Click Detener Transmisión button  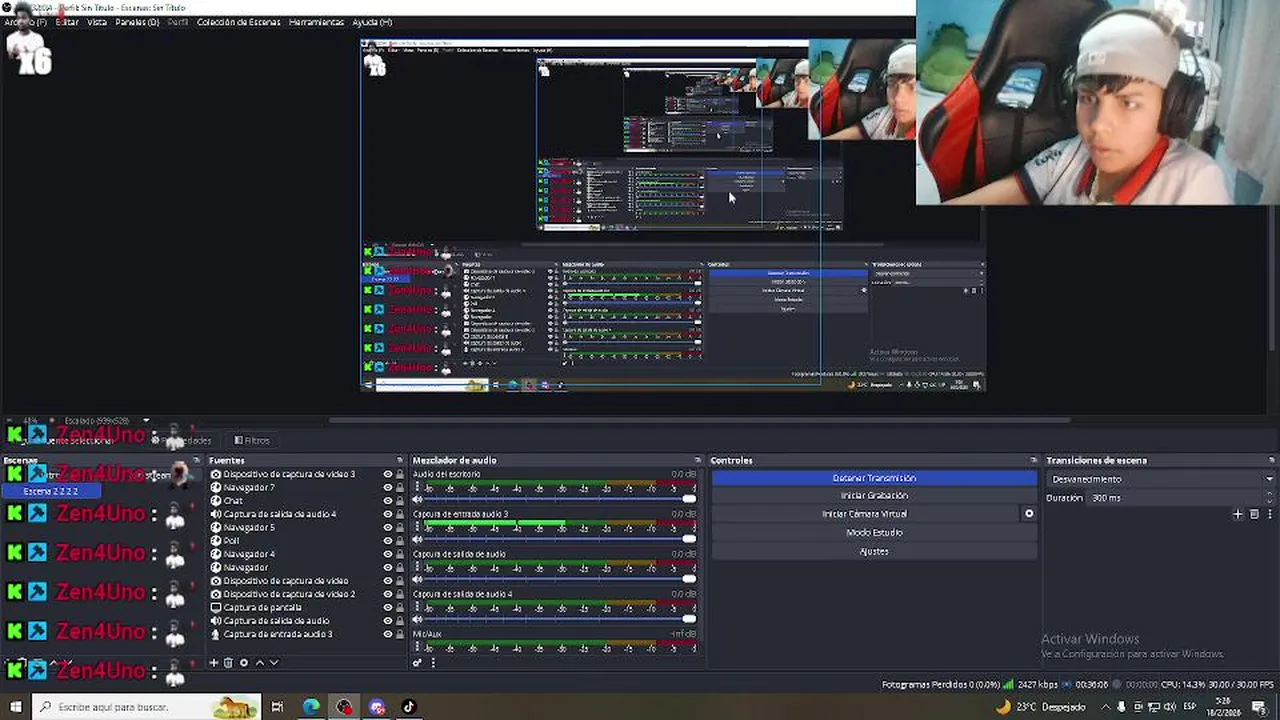tap(874, 478)
